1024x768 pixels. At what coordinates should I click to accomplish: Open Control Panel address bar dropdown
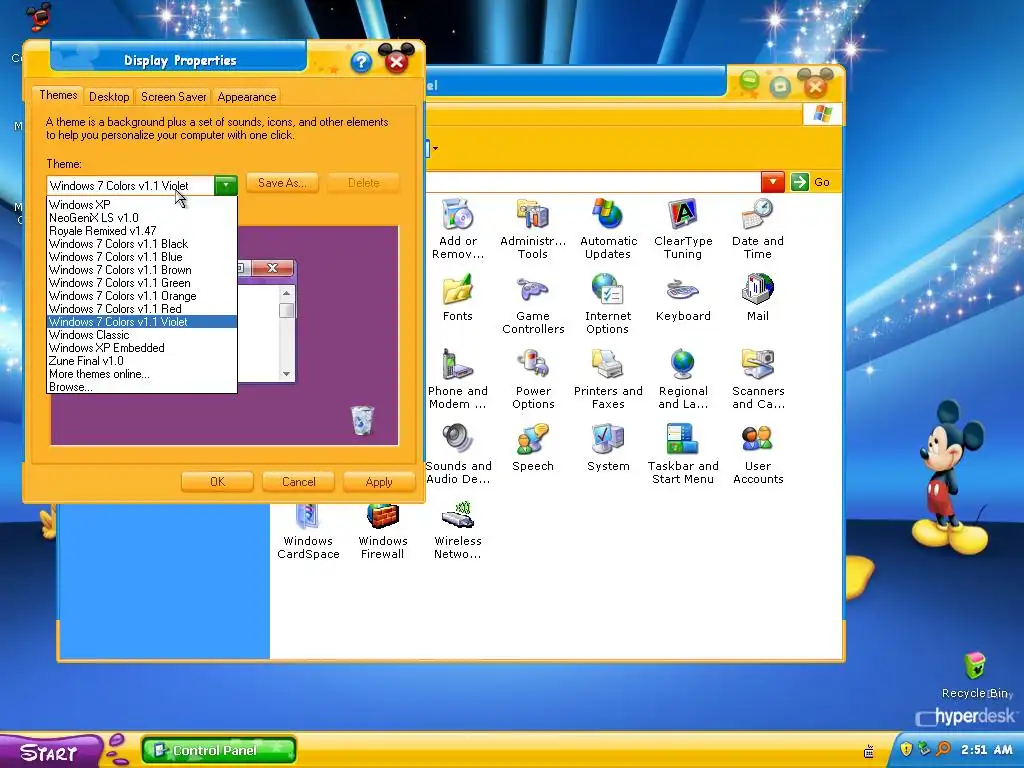773,182
